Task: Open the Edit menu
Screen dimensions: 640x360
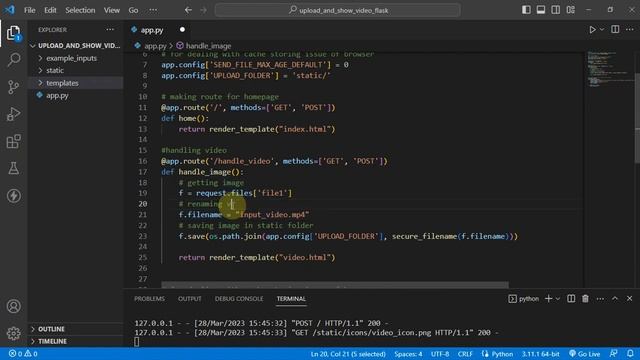Action: pyautogui.click(x=50, y=10)
